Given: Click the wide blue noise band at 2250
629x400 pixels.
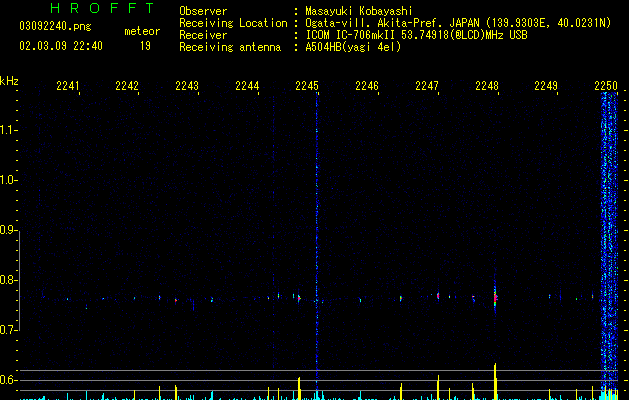Looking at the screenshot, I should tap(609, 241).
